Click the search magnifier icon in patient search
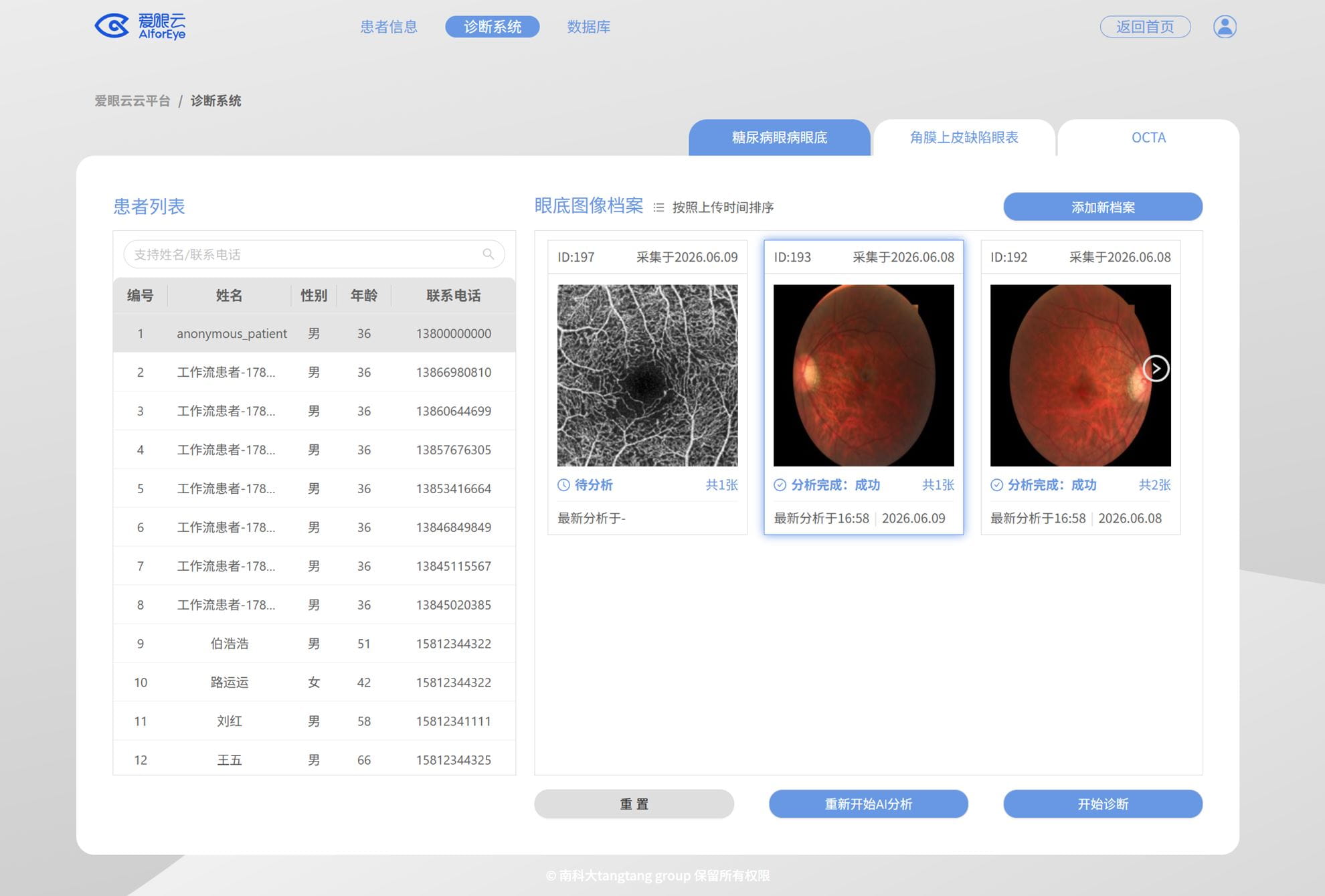This screenshot has height=896, width=1325. [x=489, y=254]
